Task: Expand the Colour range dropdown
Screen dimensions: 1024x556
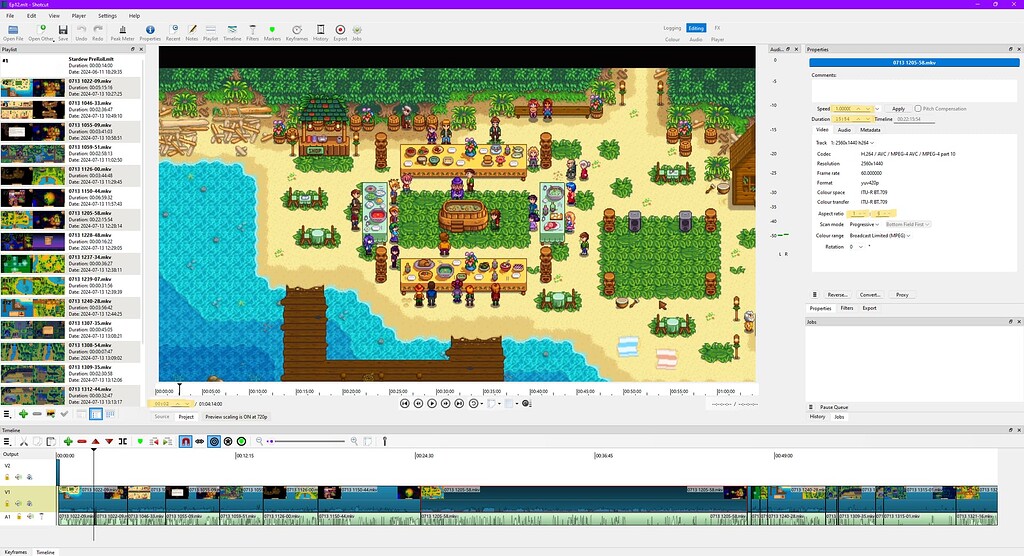Action: click(x=880, y=235)
